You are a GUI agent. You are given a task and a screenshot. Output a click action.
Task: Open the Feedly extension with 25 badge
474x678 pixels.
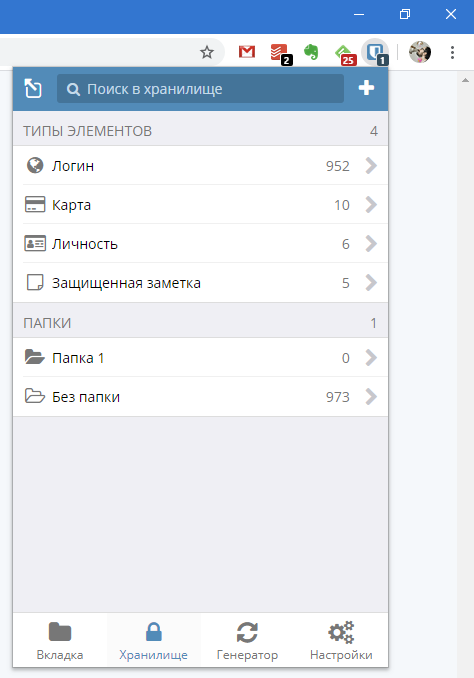pos(345,54)
